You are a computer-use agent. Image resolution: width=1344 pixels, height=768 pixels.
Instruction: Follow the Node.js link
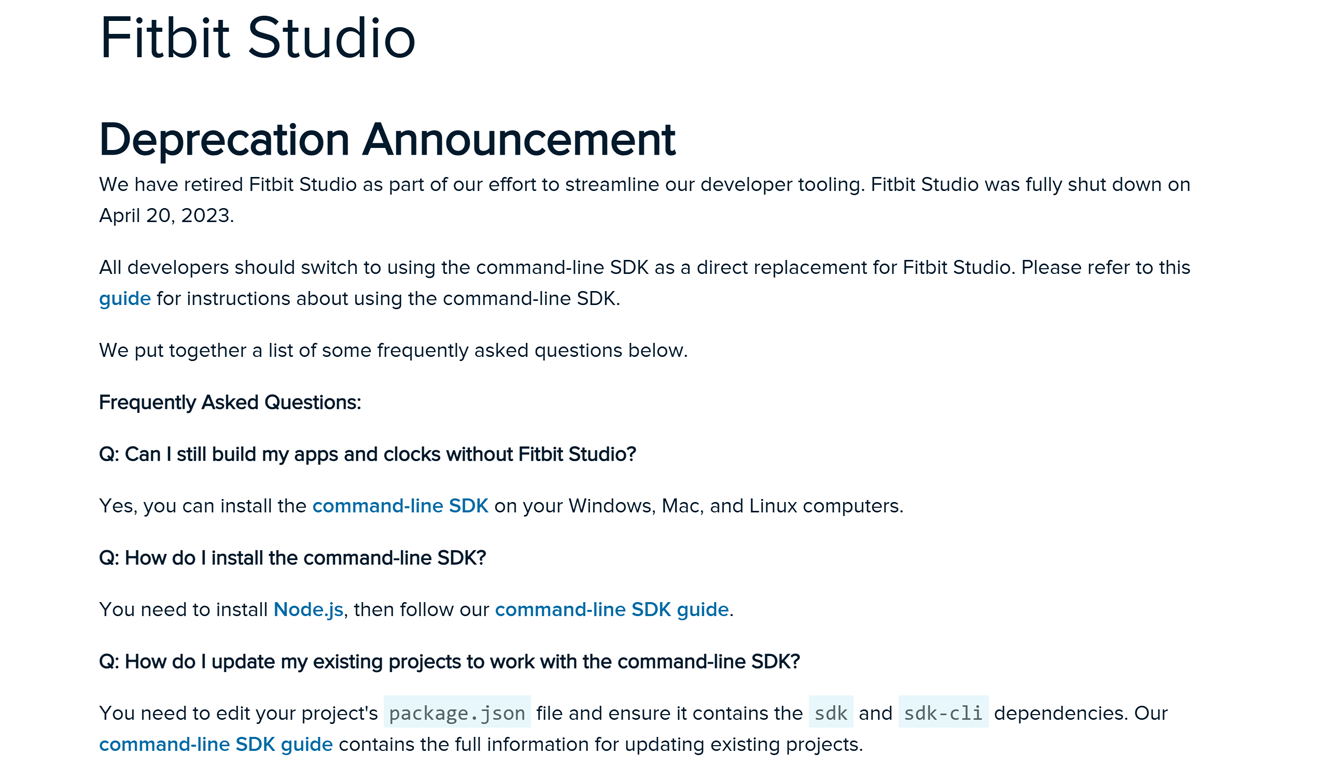click(x=308, y=610)
